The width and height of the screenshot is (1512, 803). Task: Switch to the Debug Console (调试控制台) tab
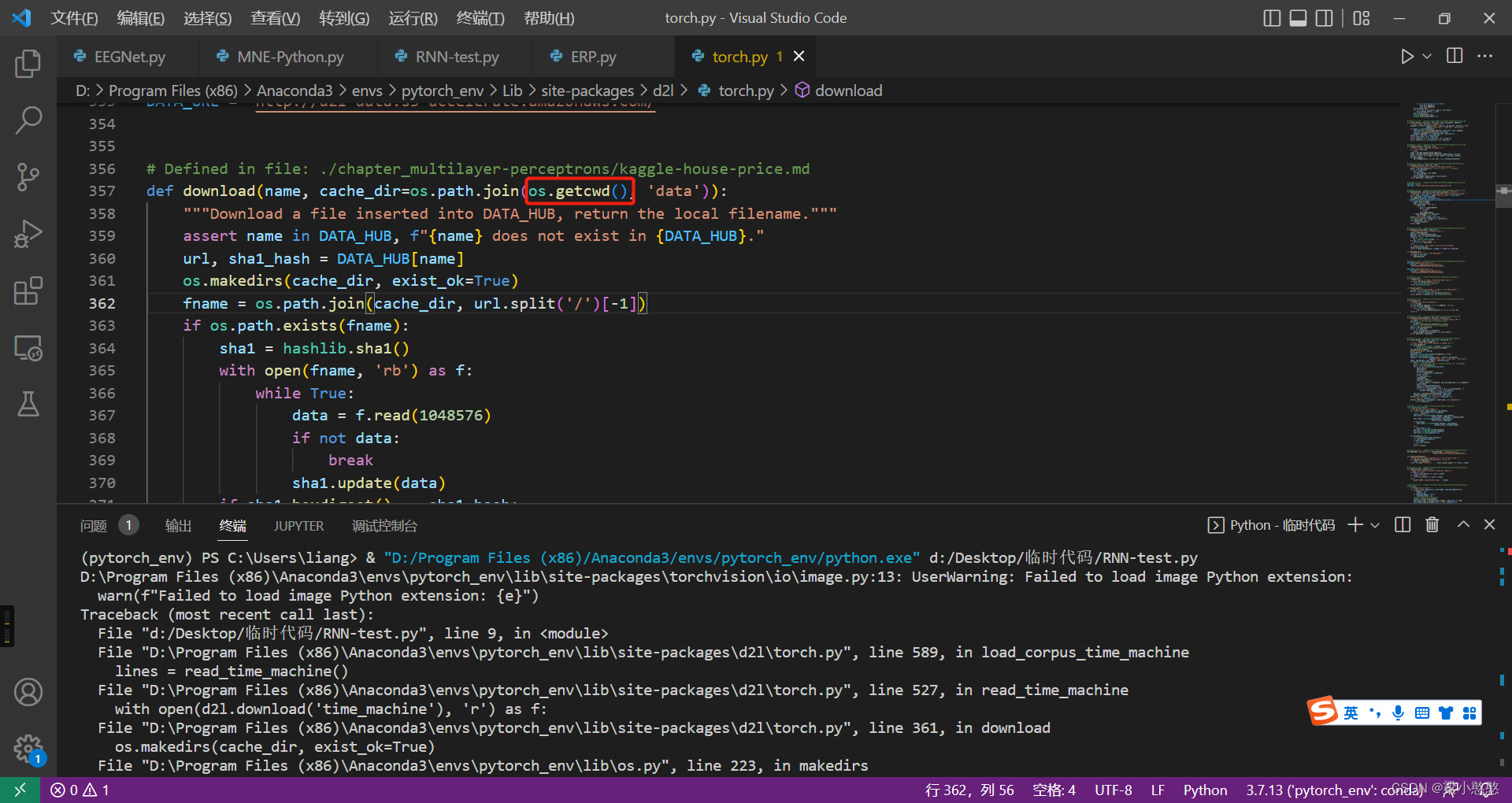tap(384, 525)
